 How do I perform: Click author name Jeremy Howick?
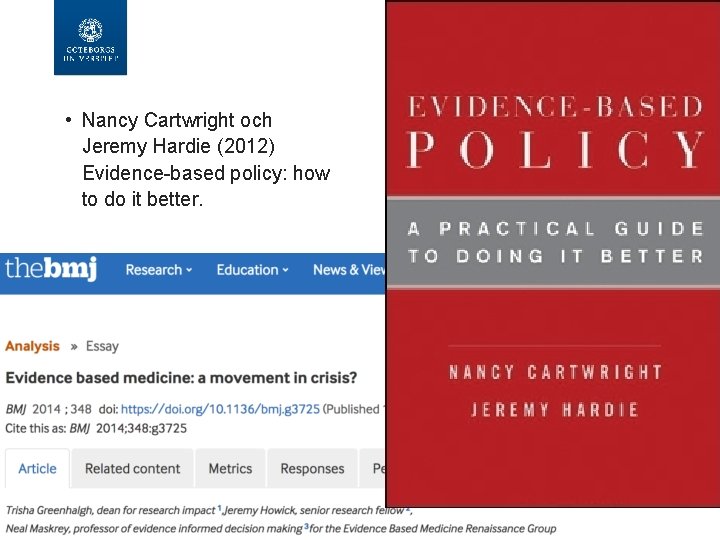tap(260, 511)
